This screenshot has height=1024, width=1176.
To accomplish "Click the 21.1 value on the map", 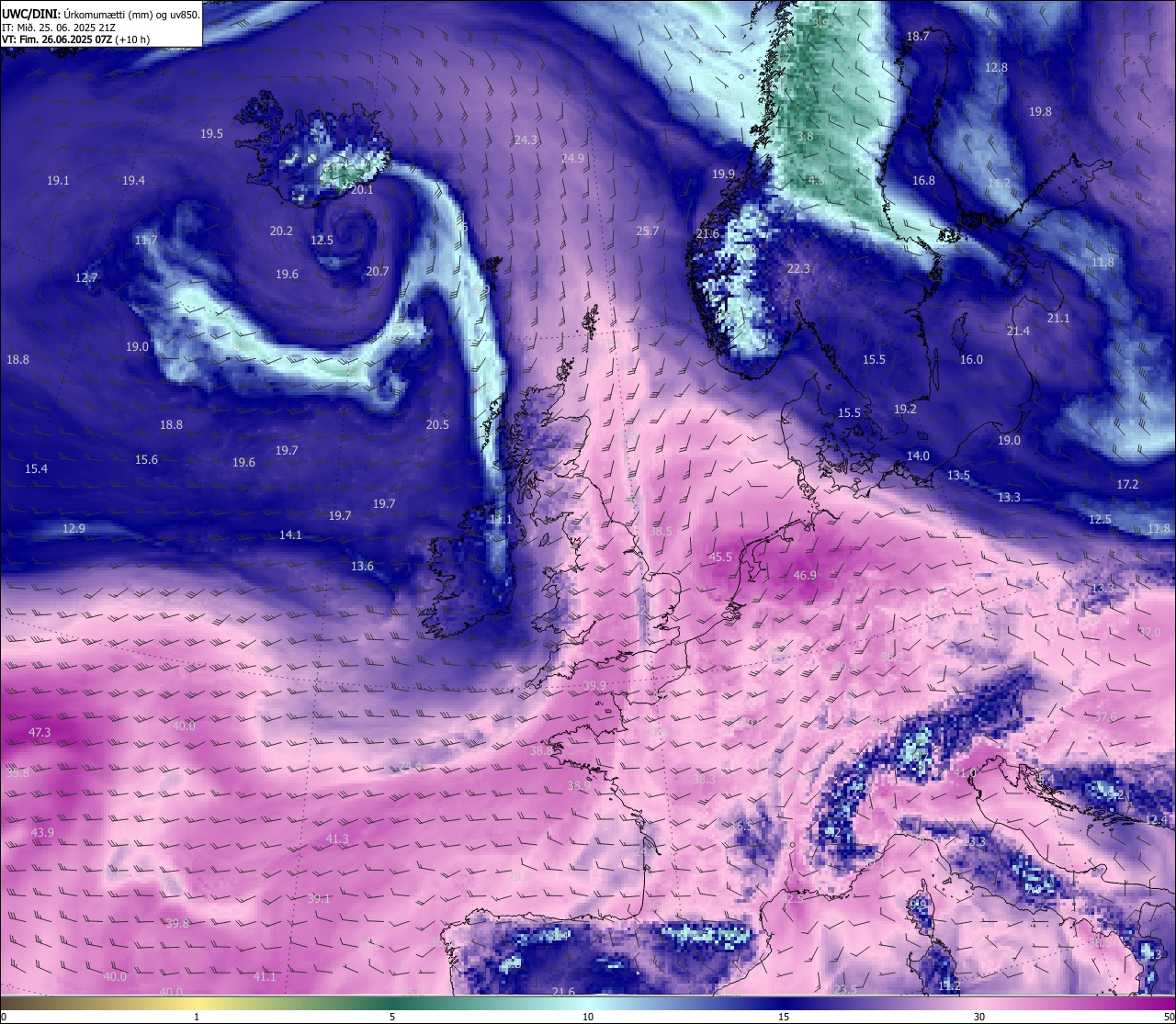I will pyautogui.click(x=1058, y=318).
